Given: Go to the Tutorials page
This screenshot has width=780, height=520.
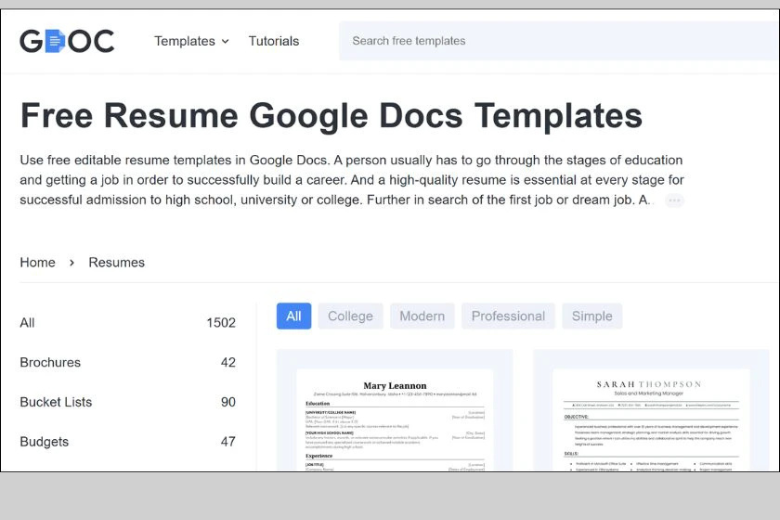Looking at the screenshot, I should coord(273,41).
